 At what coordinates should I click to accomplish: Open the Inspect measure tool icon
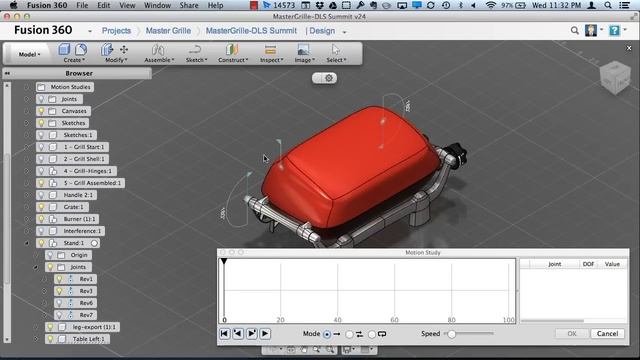point(270,50)
